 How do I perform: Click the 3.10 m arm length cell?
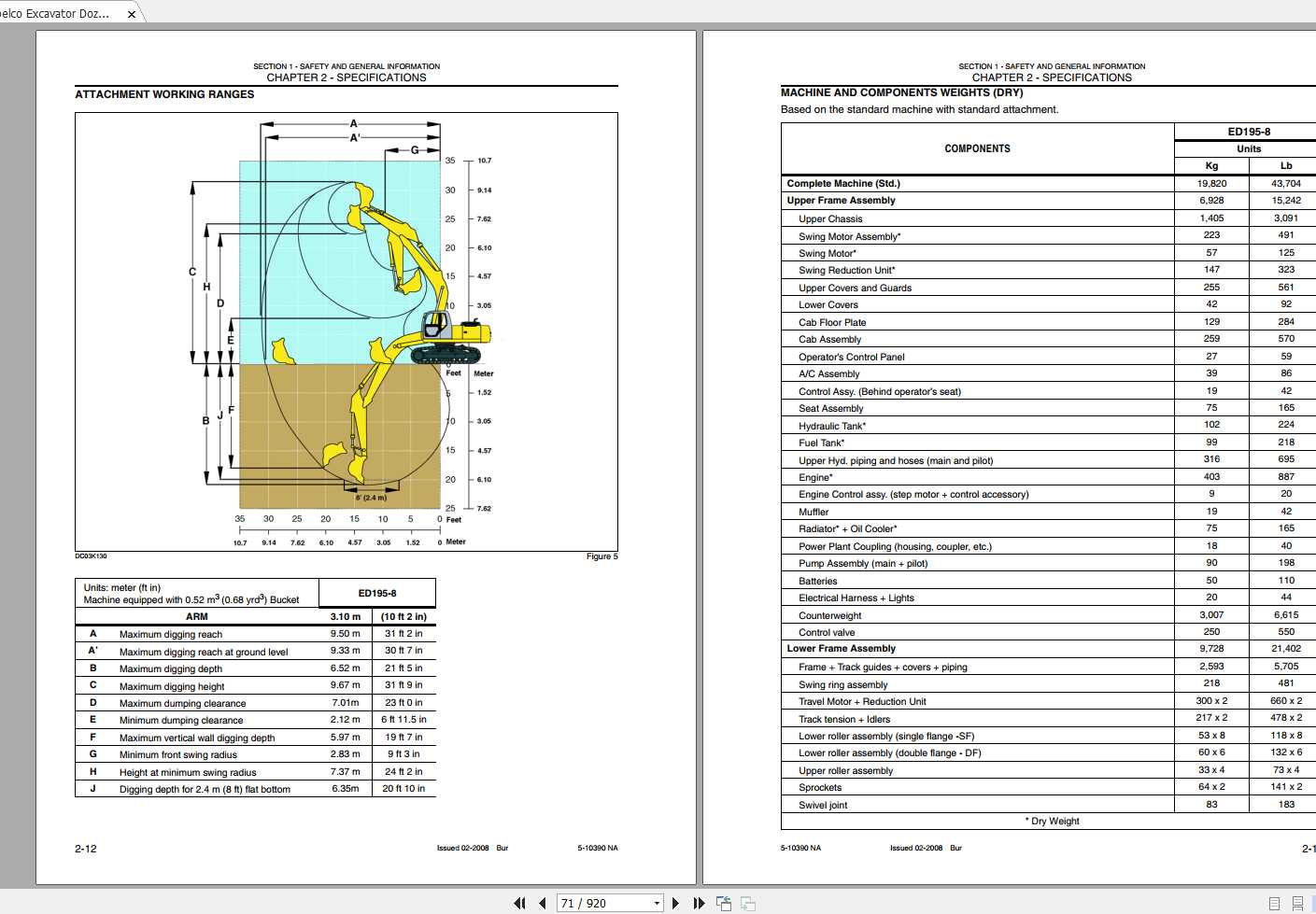(x=345, y=616)
